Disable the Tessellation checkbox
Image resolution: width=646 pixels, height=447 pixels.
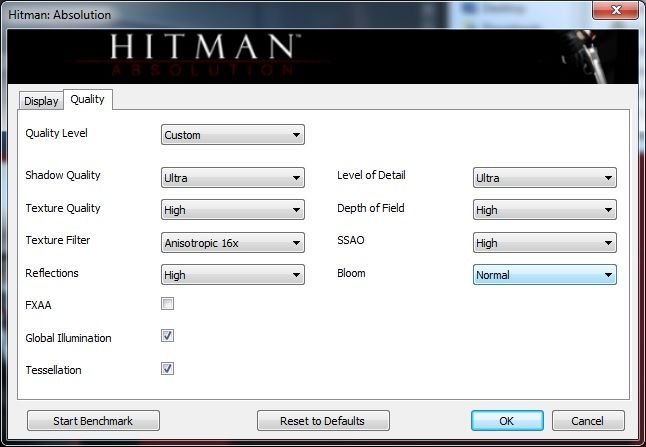(167, 368)
